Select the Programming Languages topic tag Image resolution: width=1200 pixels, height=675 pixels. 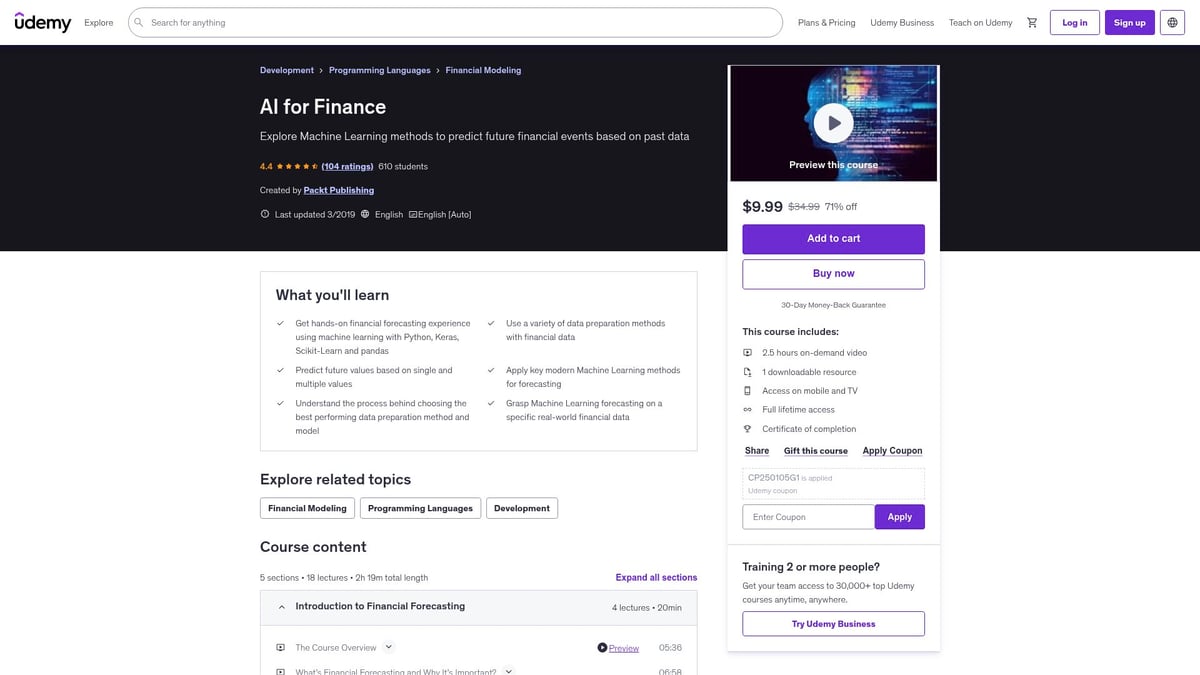[420, 508]
